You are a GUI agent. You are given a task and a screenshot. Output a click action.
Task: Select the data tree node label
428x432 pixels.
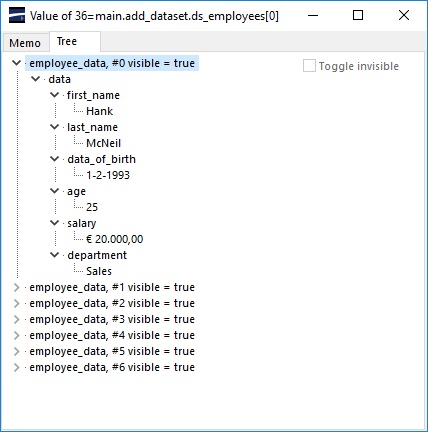[60, 79]
